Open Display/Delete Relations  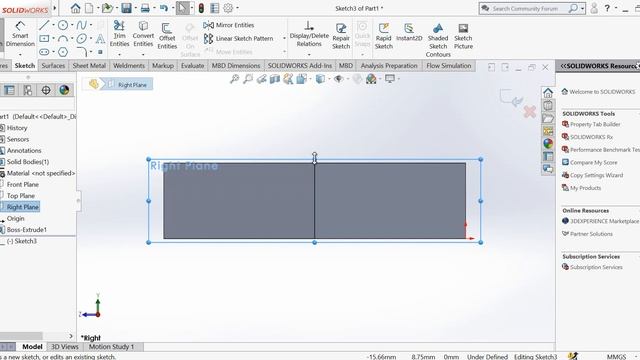click(x=309, y=34)
